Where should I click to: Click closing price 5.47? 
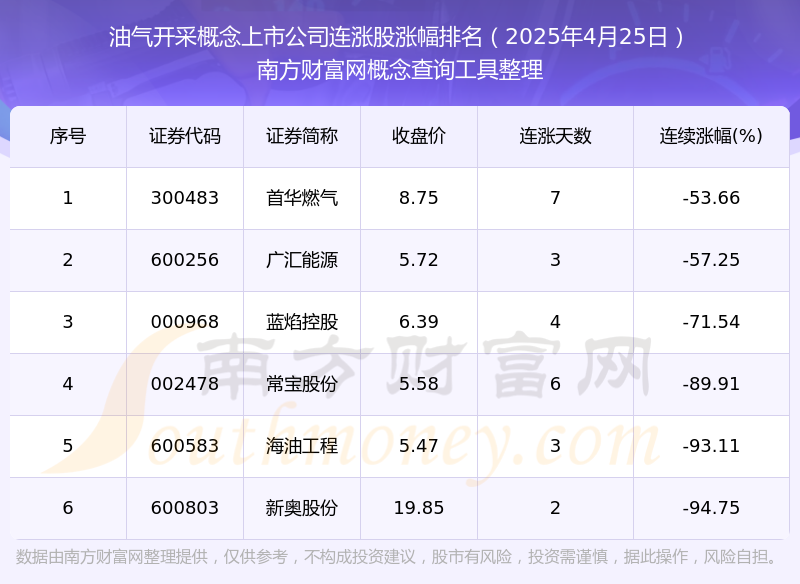click(x=418, y=446)
